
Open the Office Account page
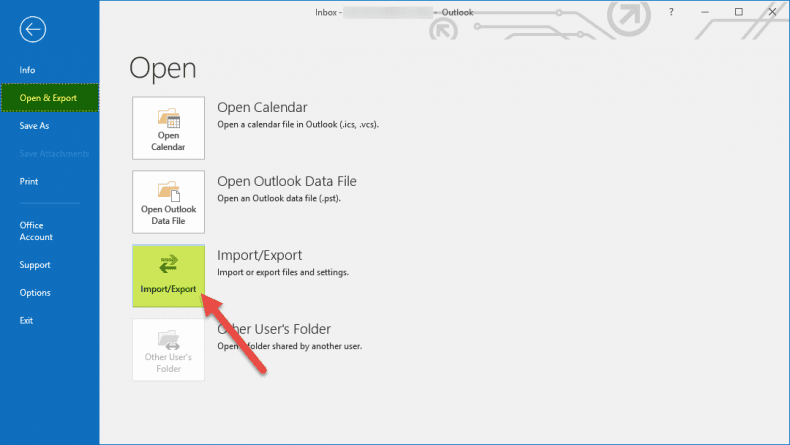point(36,231)
